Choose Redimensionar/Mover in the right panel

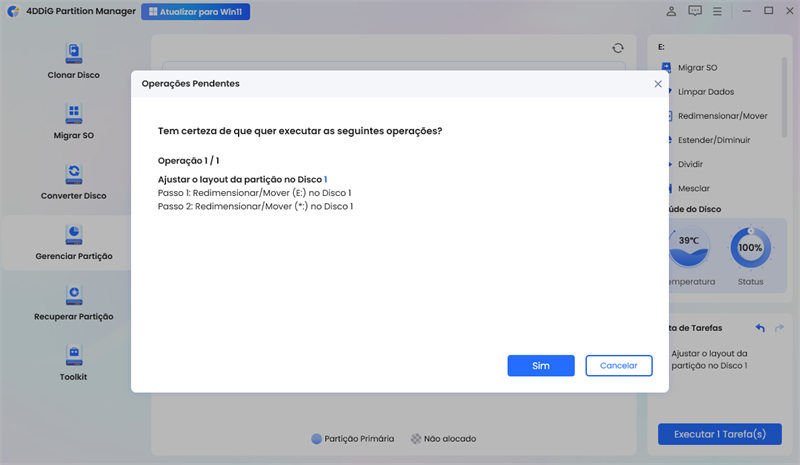coord(722,115)
